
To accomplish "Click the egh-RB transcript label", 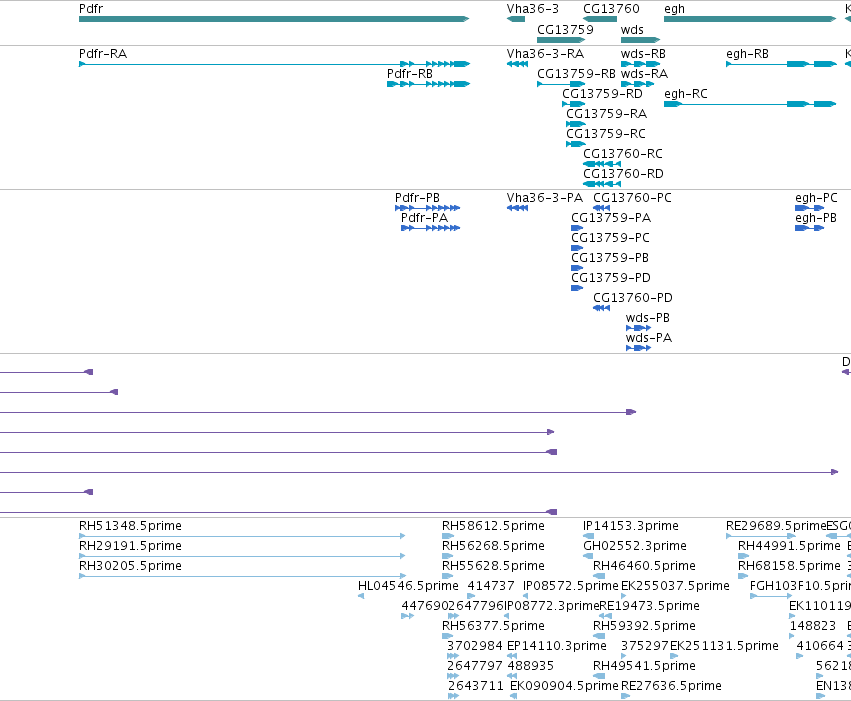I will 747,54.
